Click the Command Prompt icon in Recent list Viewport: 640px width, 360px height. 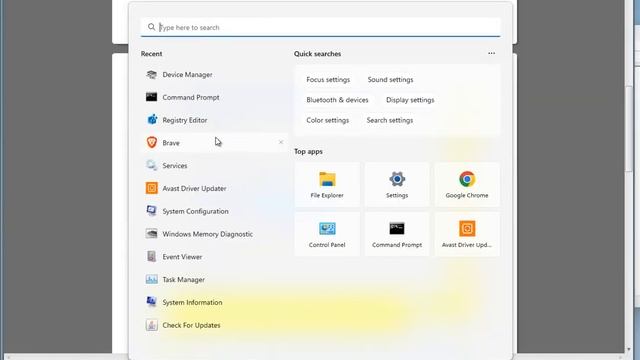(x=151, y=97)
